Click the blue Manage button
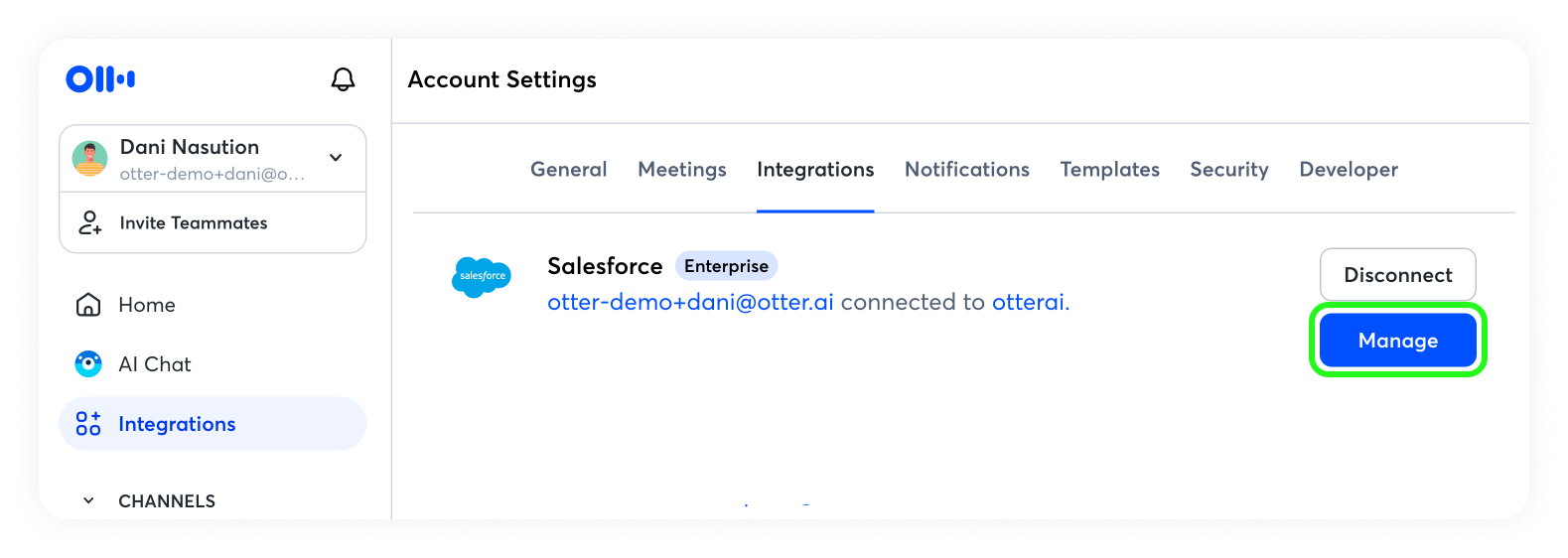This screenshot has width=1568, height=558. [1397, 341]
